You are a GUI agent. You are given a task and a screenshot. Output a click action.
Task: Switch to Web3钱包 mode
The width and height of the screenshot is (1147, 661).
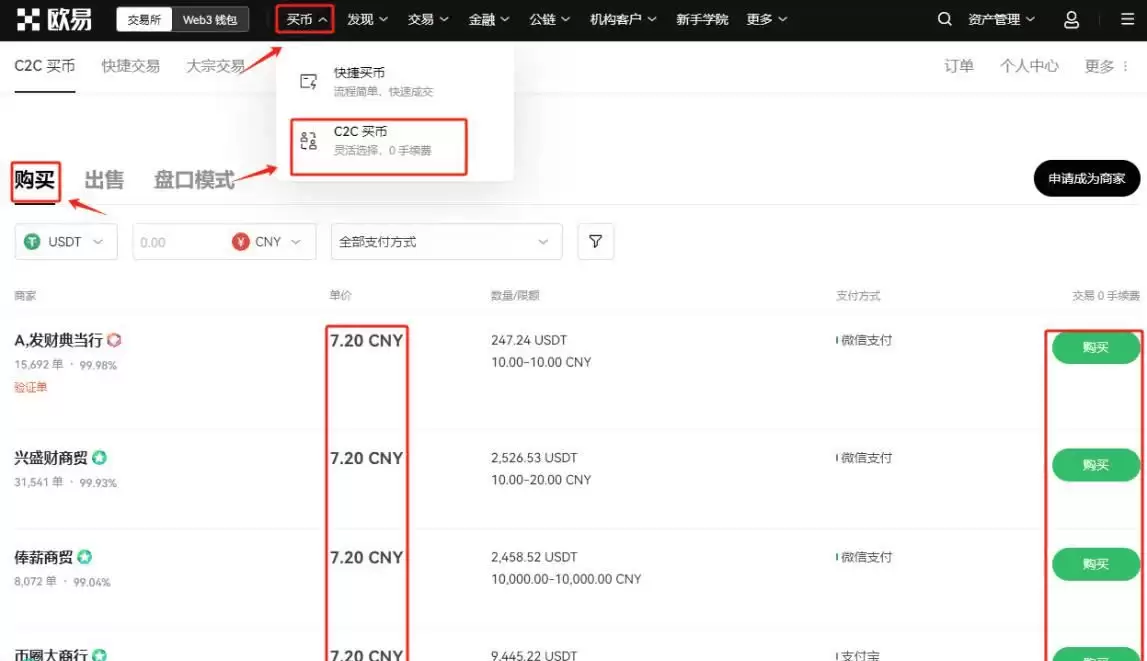point(213,18)
